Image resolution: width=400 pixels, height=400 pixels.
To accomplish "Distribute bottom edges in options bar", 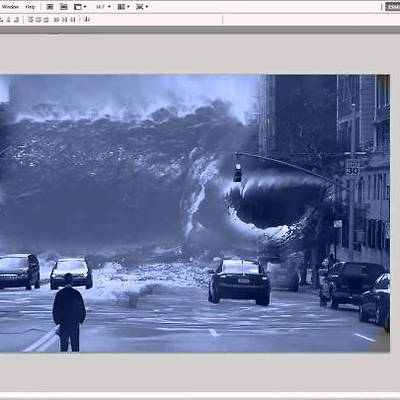I will coord(46,20).
